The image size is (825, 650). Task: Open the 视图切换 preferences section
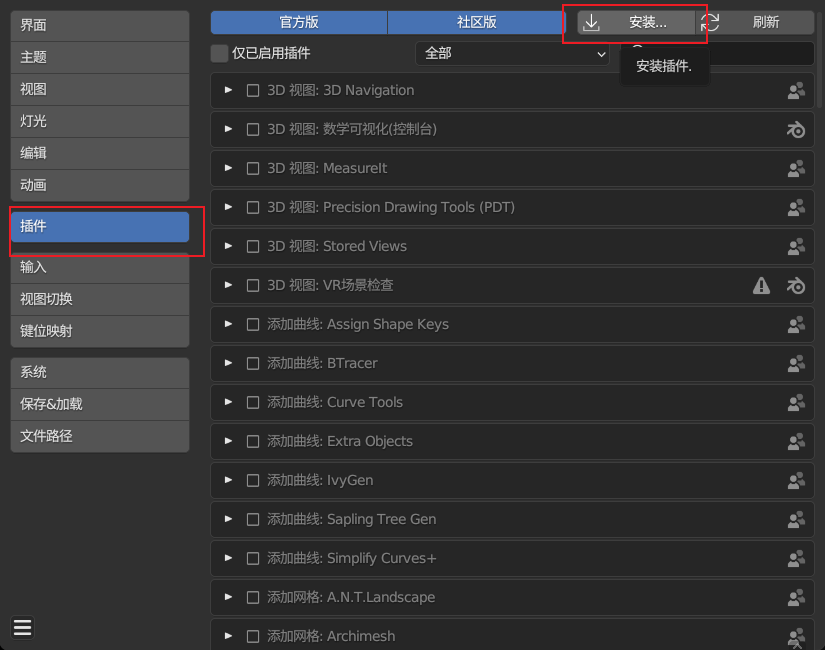[x=100, y=299]
